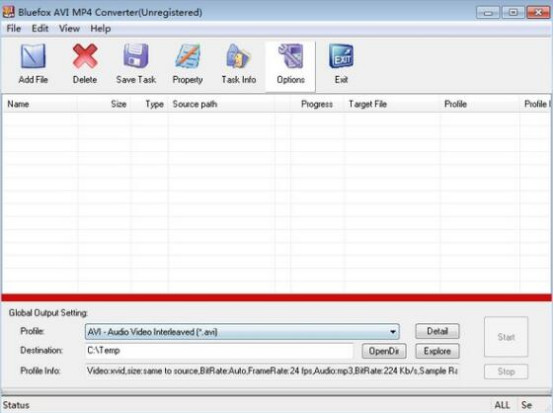Image resolution: width=554 pixels, height=413 pixels.
Task: Click the Status text in status bar
Action: point(16,405)
